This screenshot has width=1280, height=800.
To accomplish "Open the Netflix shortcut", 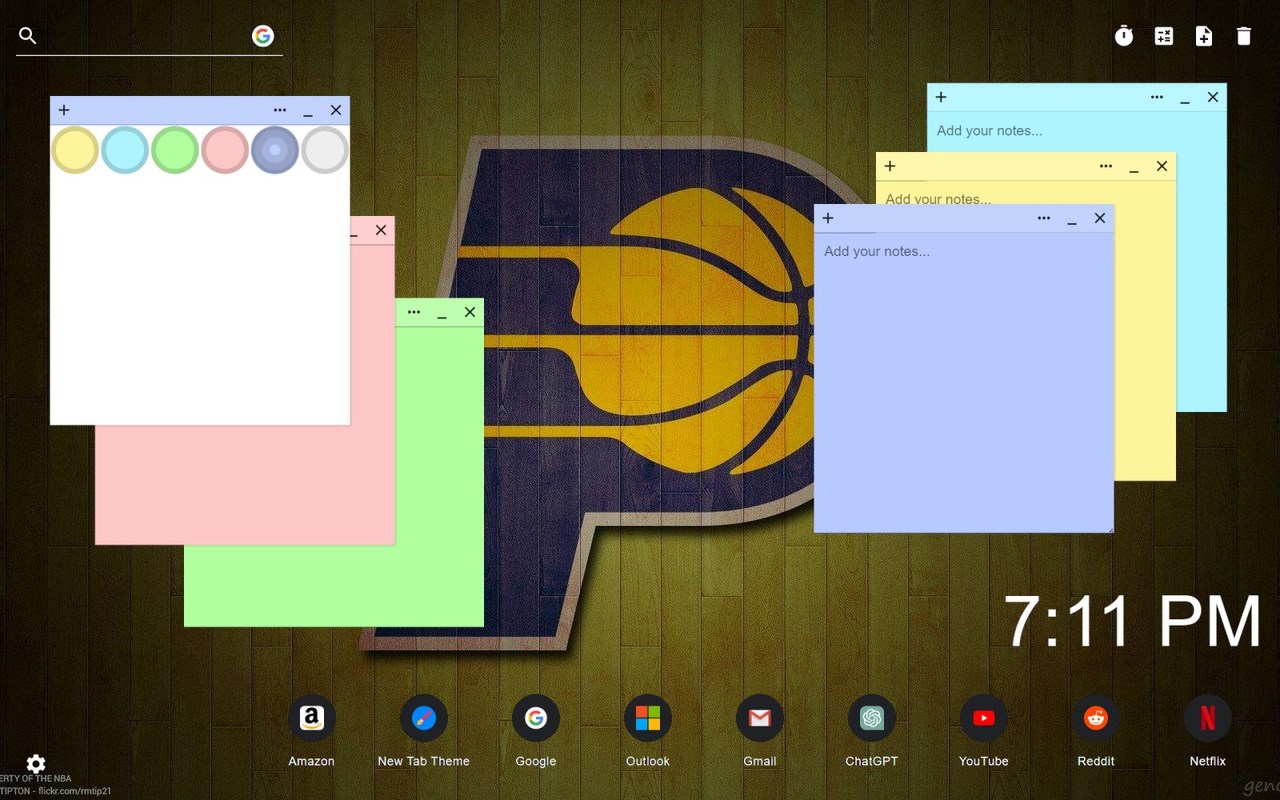I will point(1208,718).
